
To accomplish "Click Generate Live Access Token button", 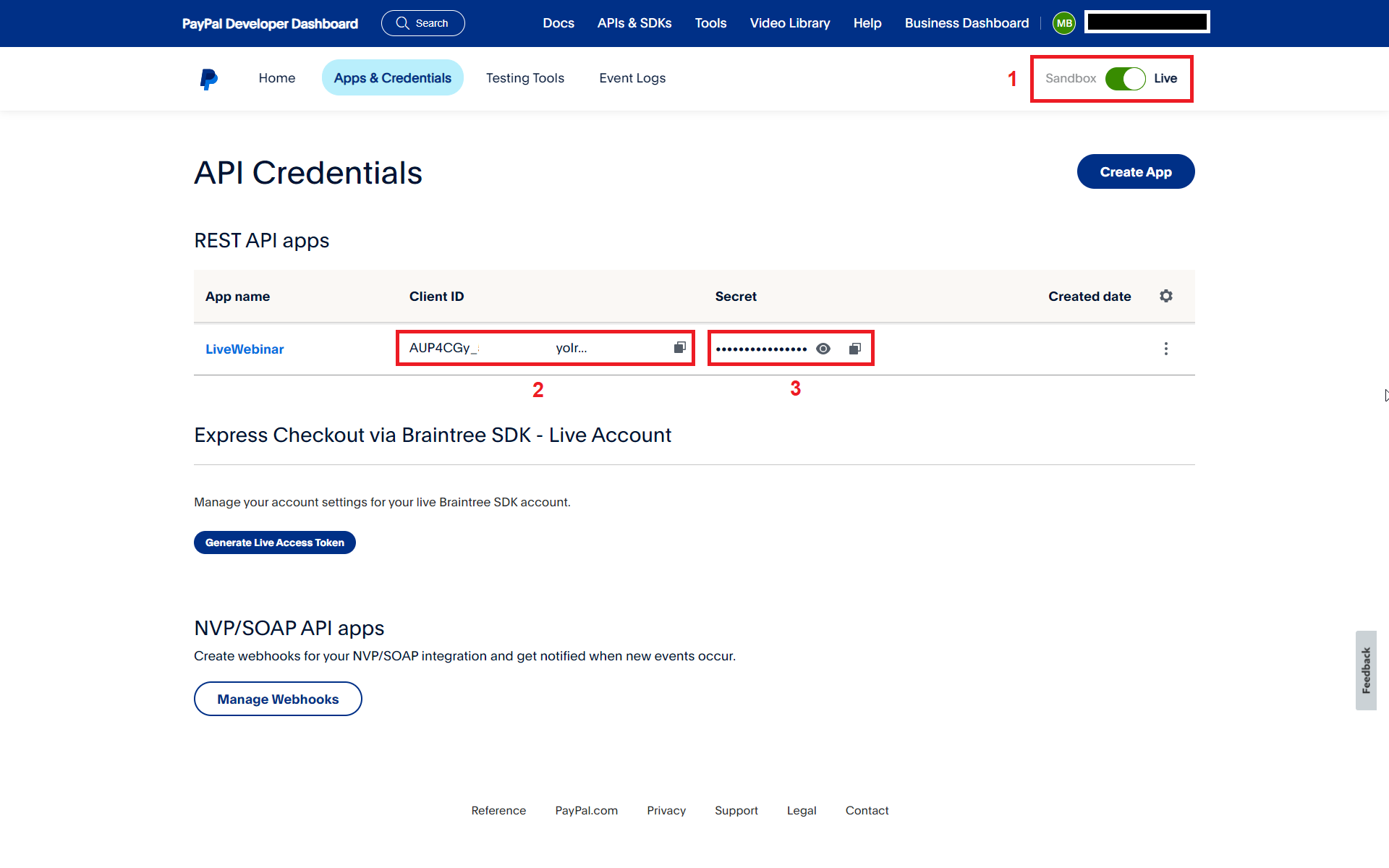I will 274,542.
